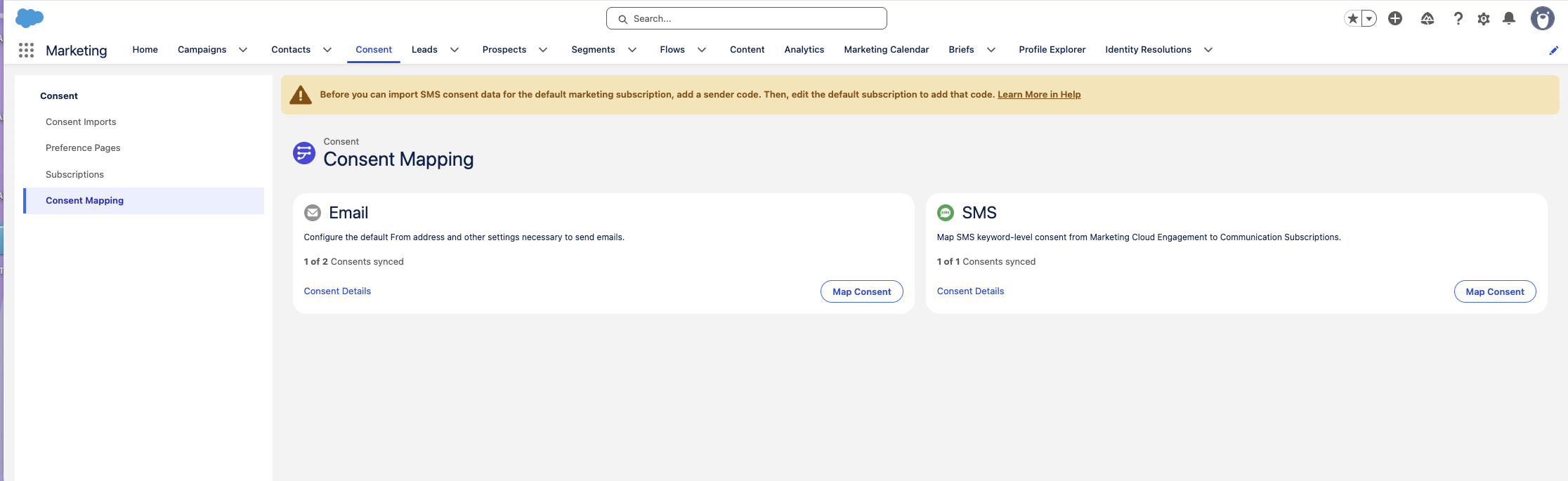This screenshot has height=481, width=1568.
Task: Expand the Segments dropdown chevron
Action: 632,50
